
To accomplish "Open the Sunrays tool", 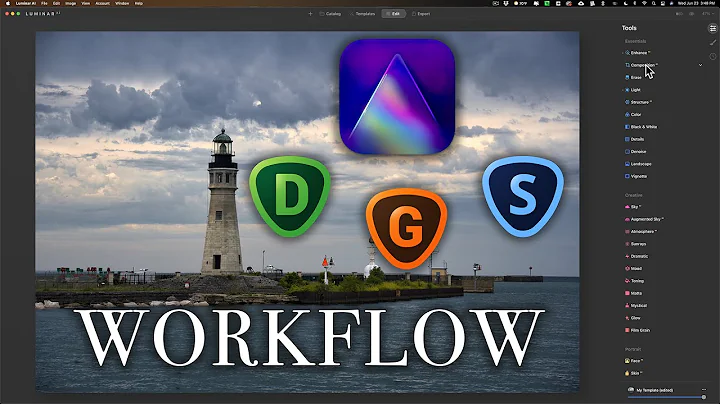I will 636,244.
